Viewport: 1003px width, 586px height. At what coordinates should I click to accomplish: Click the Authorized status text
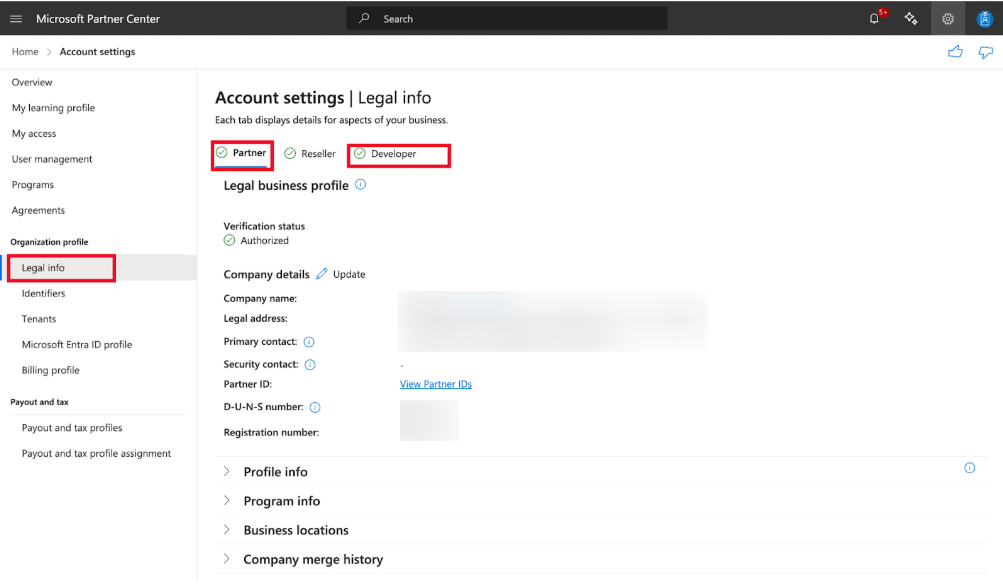264,241
